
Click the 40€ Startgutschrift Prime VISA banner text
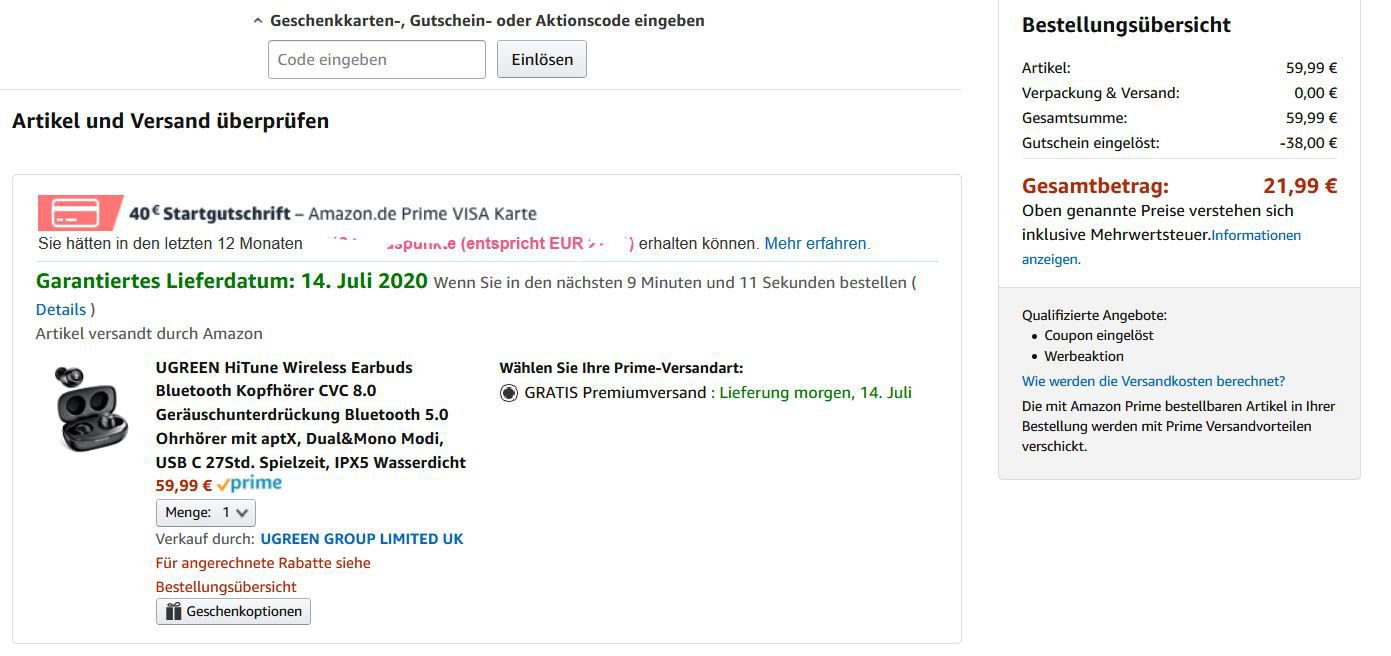(333, 213)
